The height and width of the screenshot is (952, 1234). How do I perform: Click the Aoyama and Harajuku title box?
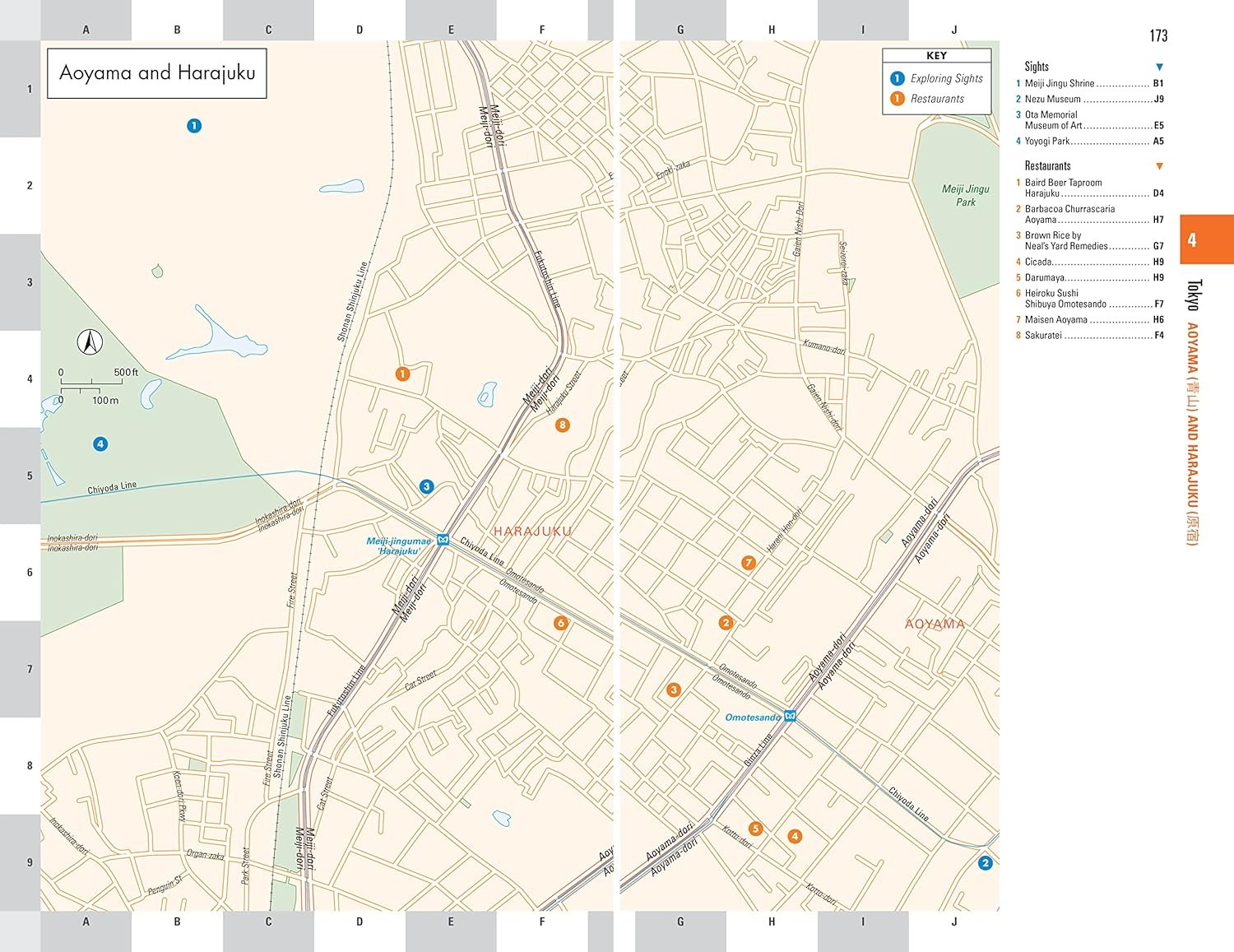point(157,73)
